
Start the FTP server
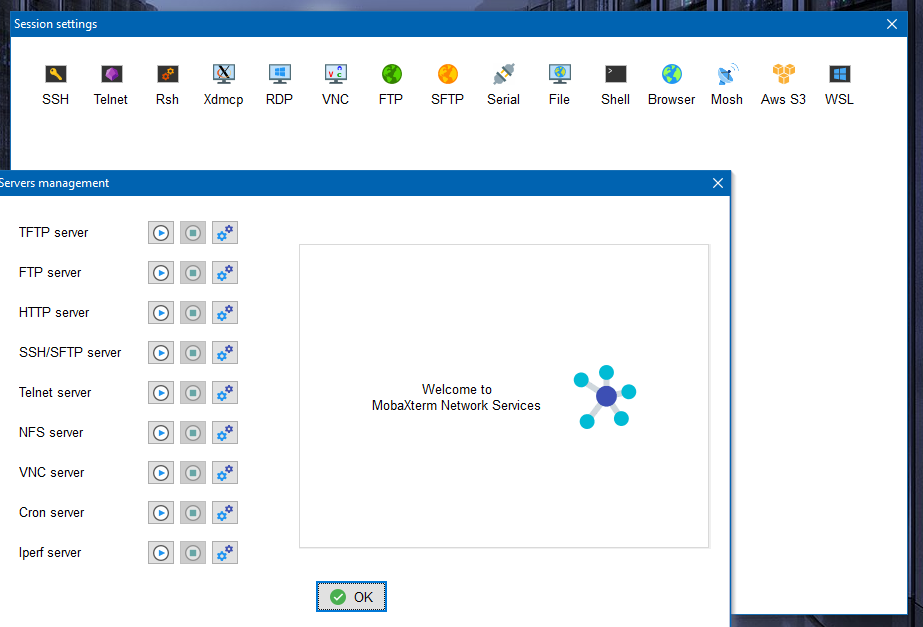(x=160, y=272)
